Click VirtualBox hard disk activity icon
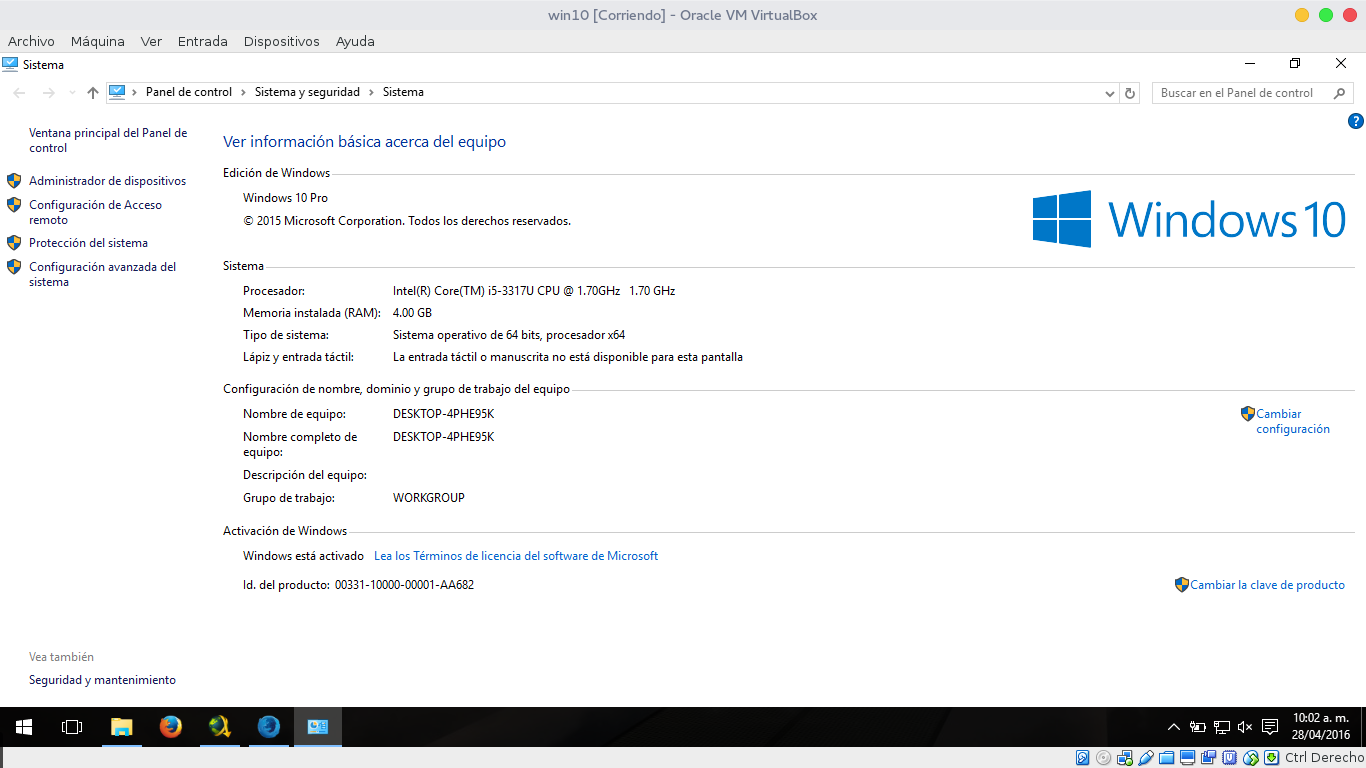1366x768 pixels. 1082,758
